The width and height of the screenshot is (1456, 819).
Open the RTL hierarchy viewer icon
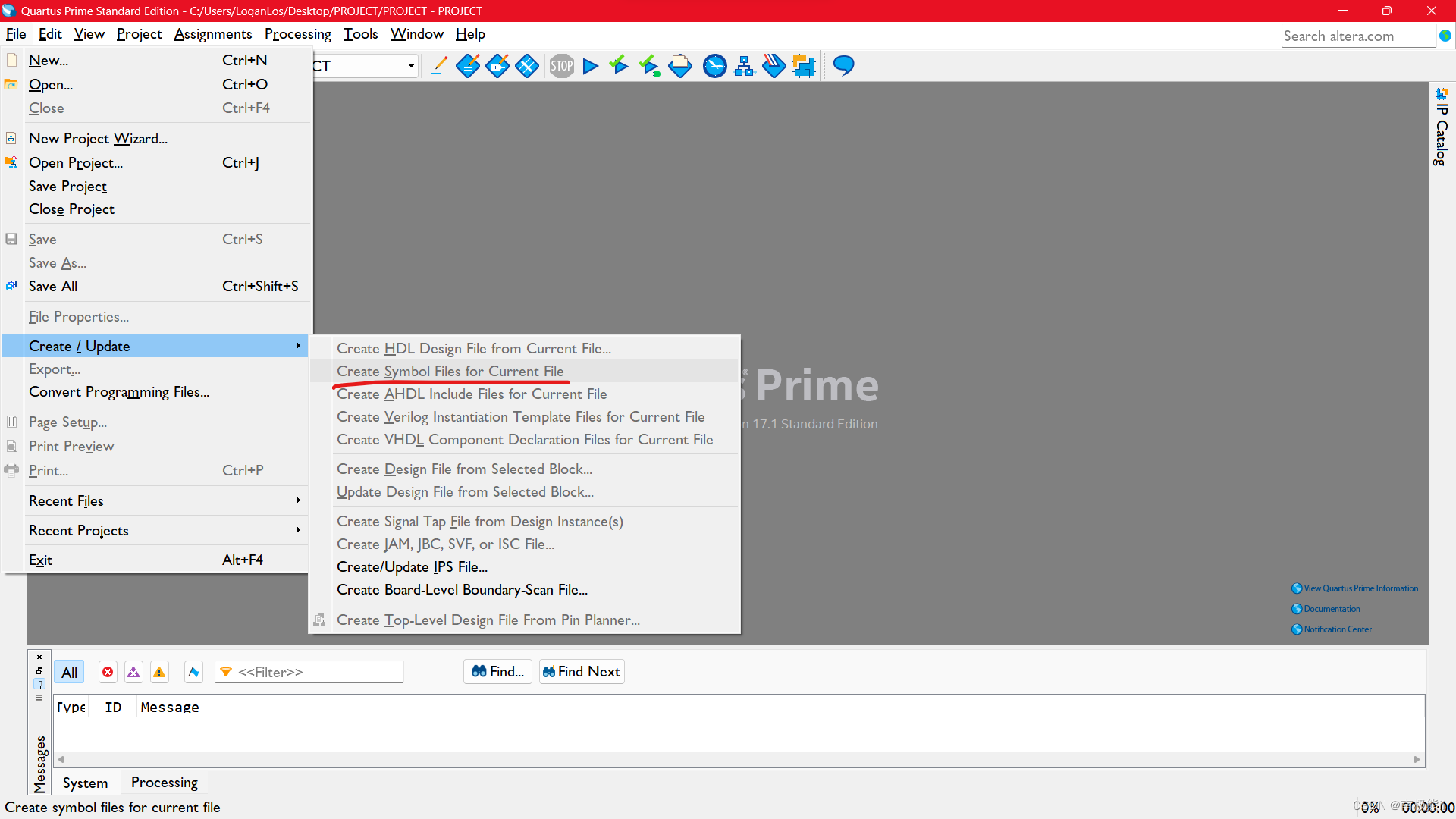(x=745, y=66)
